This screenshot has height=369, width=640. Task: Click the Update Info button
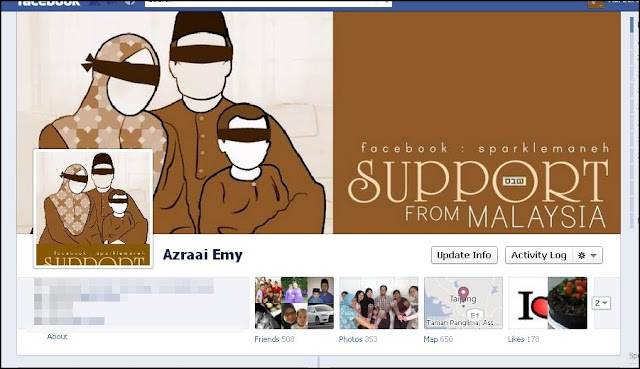(x=464, y=255)
